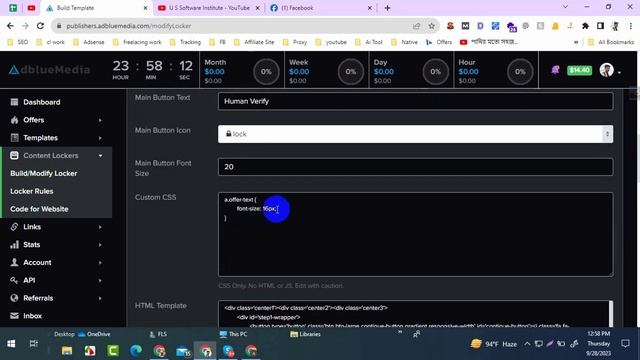Viewport: 640px width, 360px height.
Task: Open Code for Website page
Action: point(39,209)
